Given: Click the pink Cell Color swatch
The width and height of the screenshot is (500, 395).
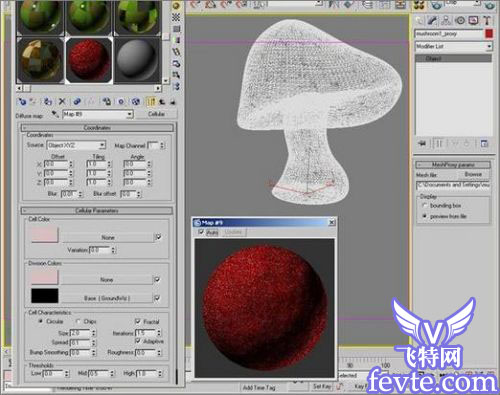Looking at the screenshot, I should tap(45, 235).
